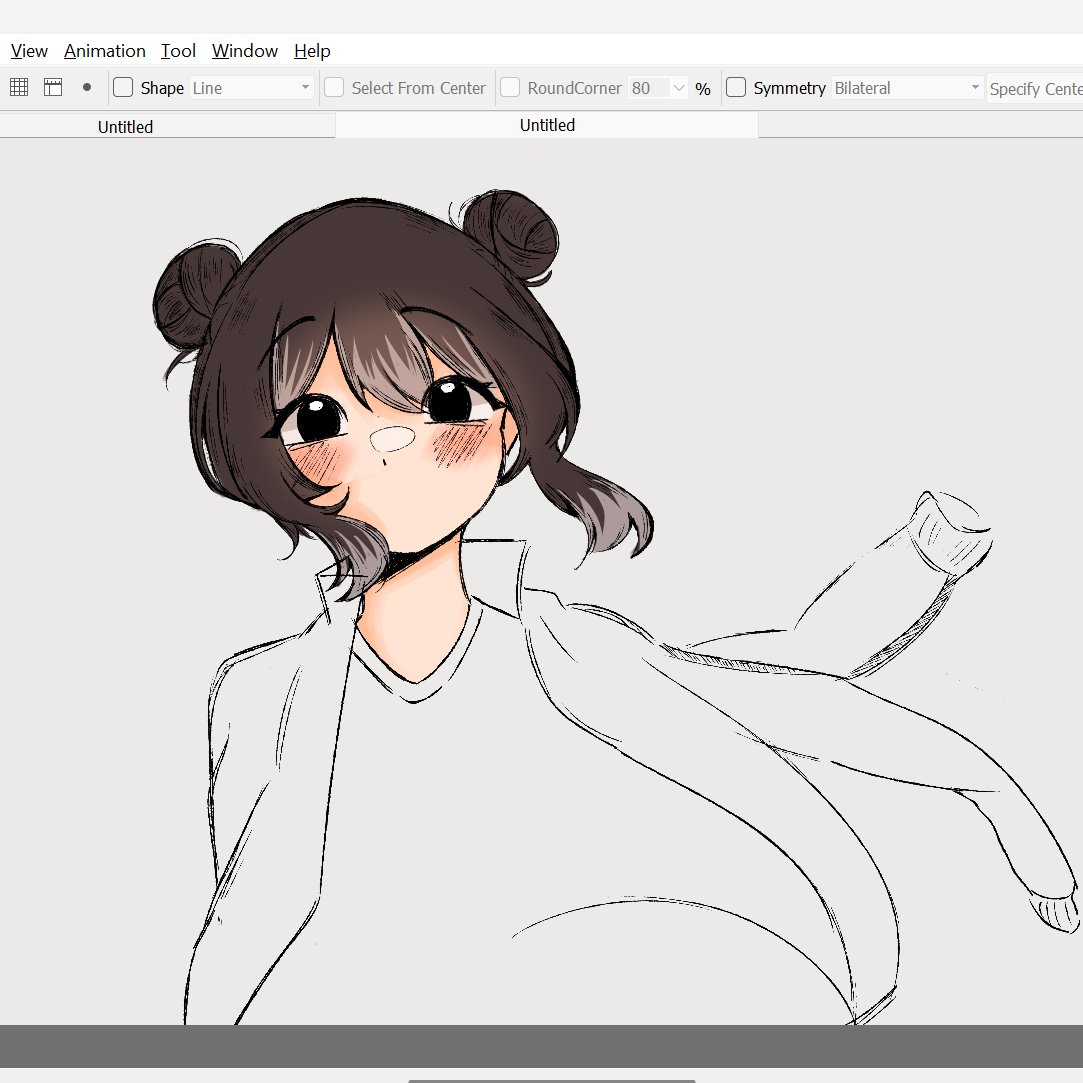The image size is (1083, 1083).
Task: Enable the Shape checkbox
Action: pos(123,87)
